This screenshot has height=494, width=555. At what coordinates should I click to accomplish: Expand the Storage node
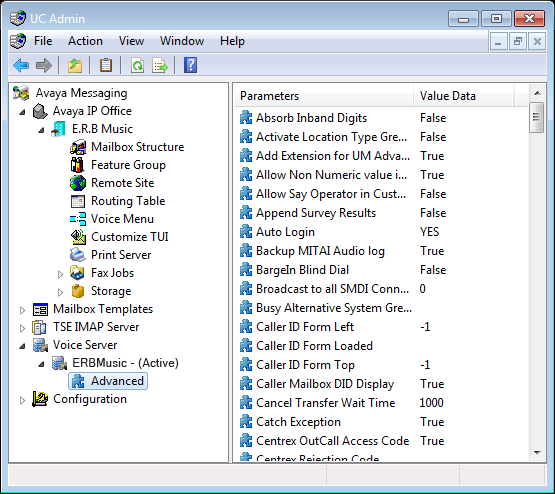point(60,292)
